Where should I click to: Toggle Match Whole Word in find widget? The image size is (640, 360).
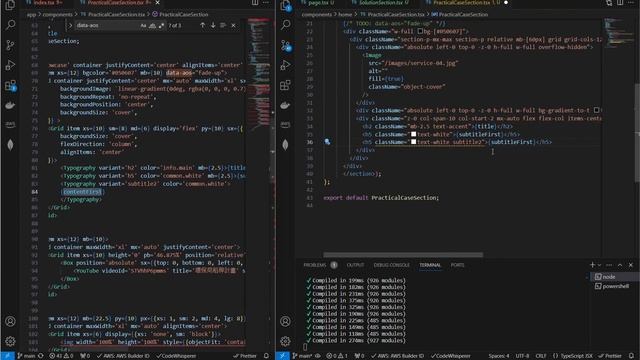[152, 25]
